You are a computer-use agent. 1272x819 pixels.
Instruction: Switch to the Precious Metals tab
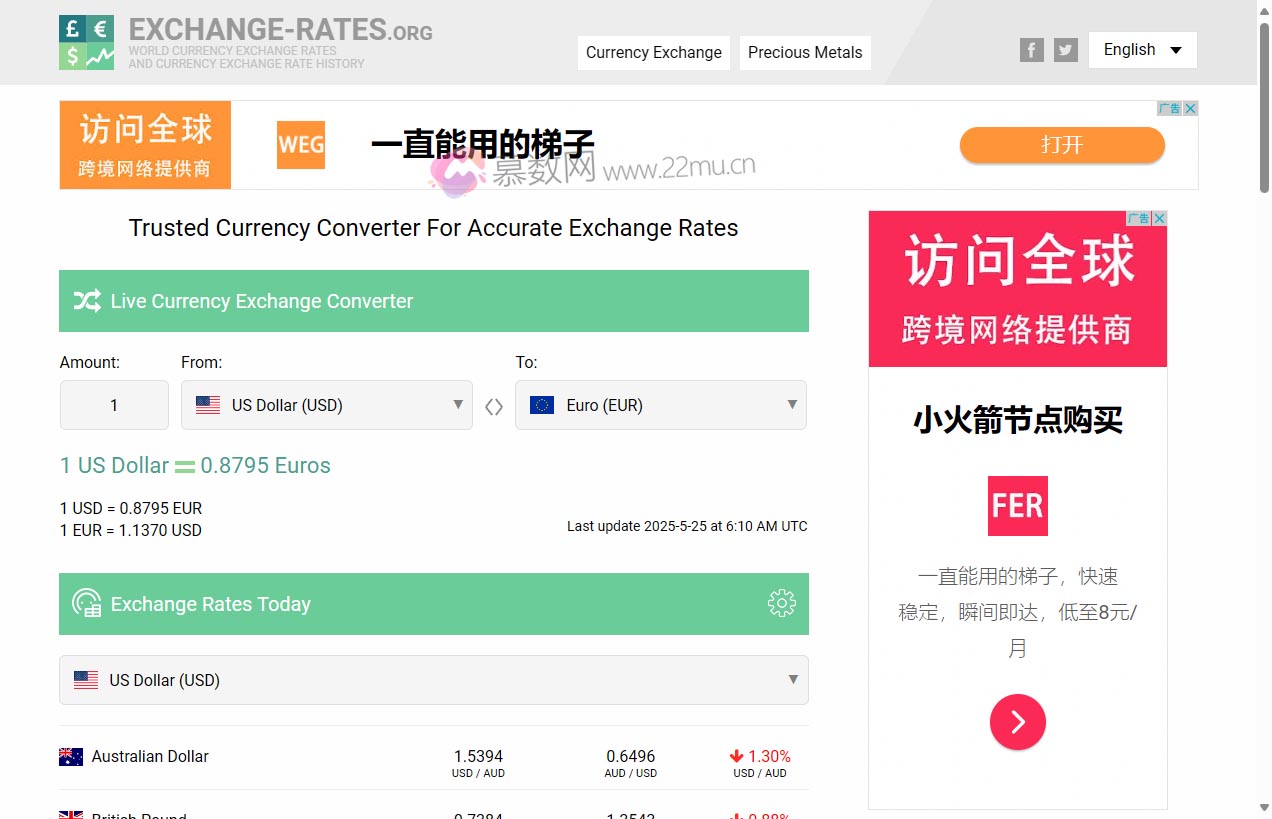(805, 52)
